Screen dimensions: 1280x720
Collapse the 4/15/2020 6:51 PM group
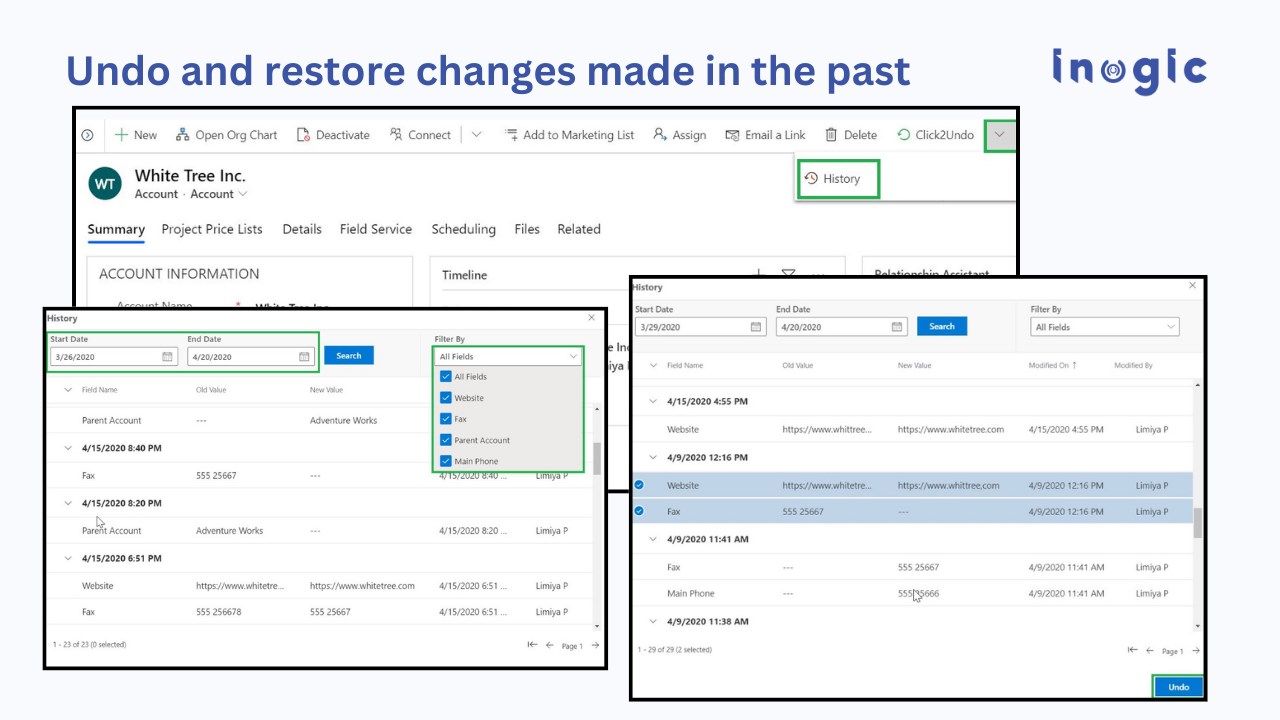[x=69, y=558]
